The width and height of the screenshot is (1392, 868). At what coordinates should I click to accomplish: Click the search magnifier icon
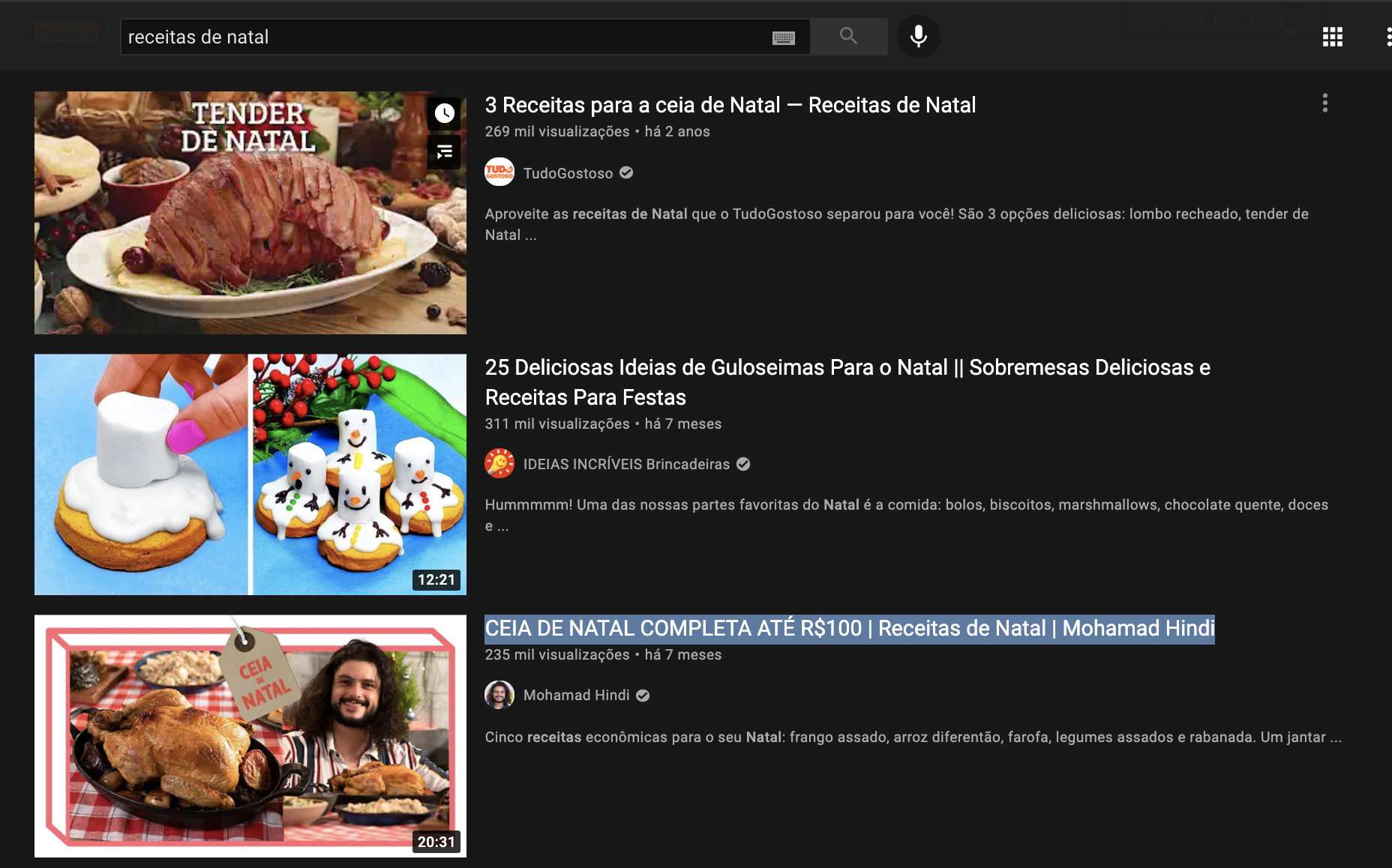point(848,35)
